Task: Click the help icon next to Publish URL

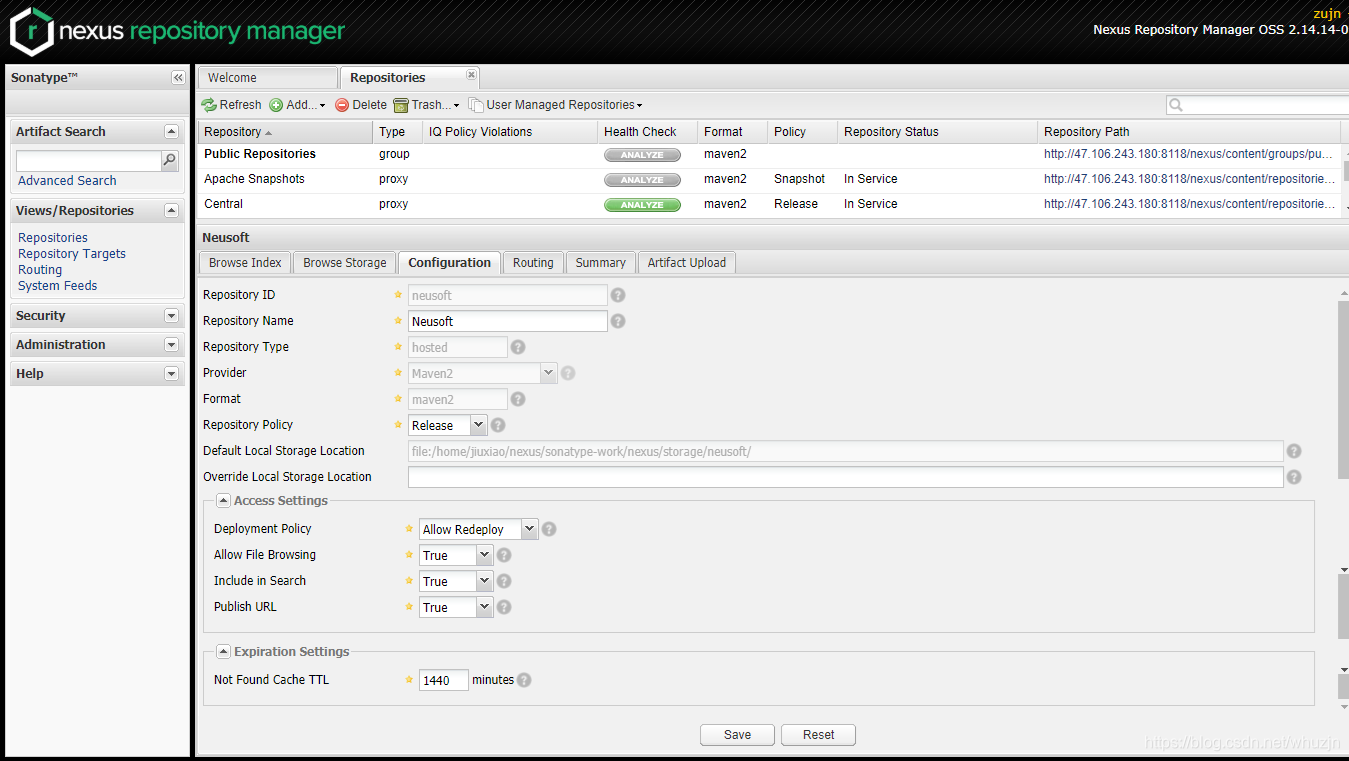Action: coord(504,607)
